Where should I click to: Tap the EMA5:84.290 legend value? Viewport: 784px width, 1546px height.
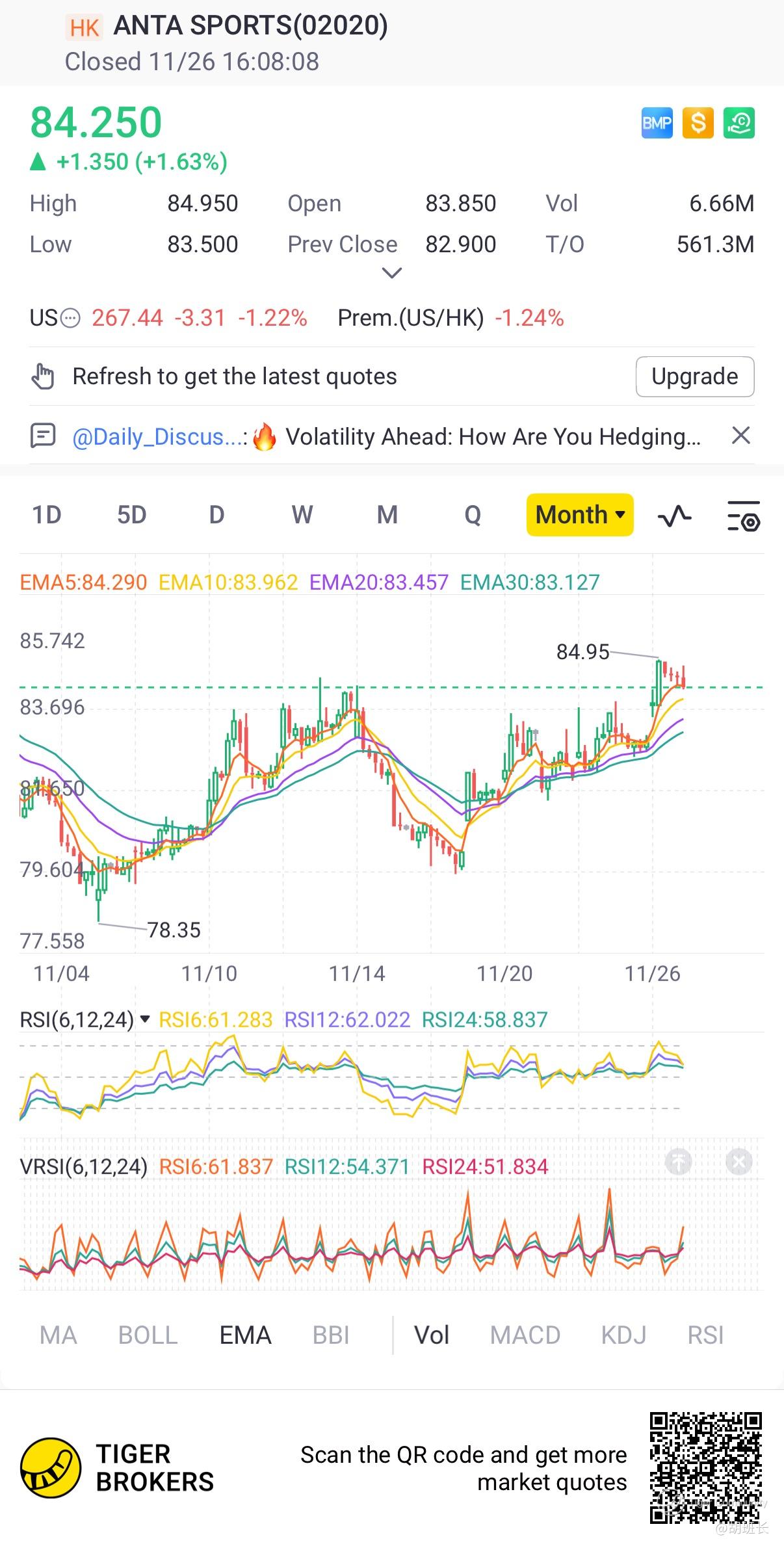(x=84, y=582)
